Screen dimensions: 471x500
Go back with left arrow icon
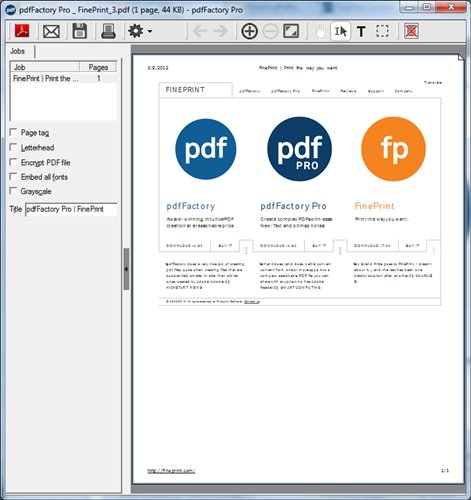(200, 31)
